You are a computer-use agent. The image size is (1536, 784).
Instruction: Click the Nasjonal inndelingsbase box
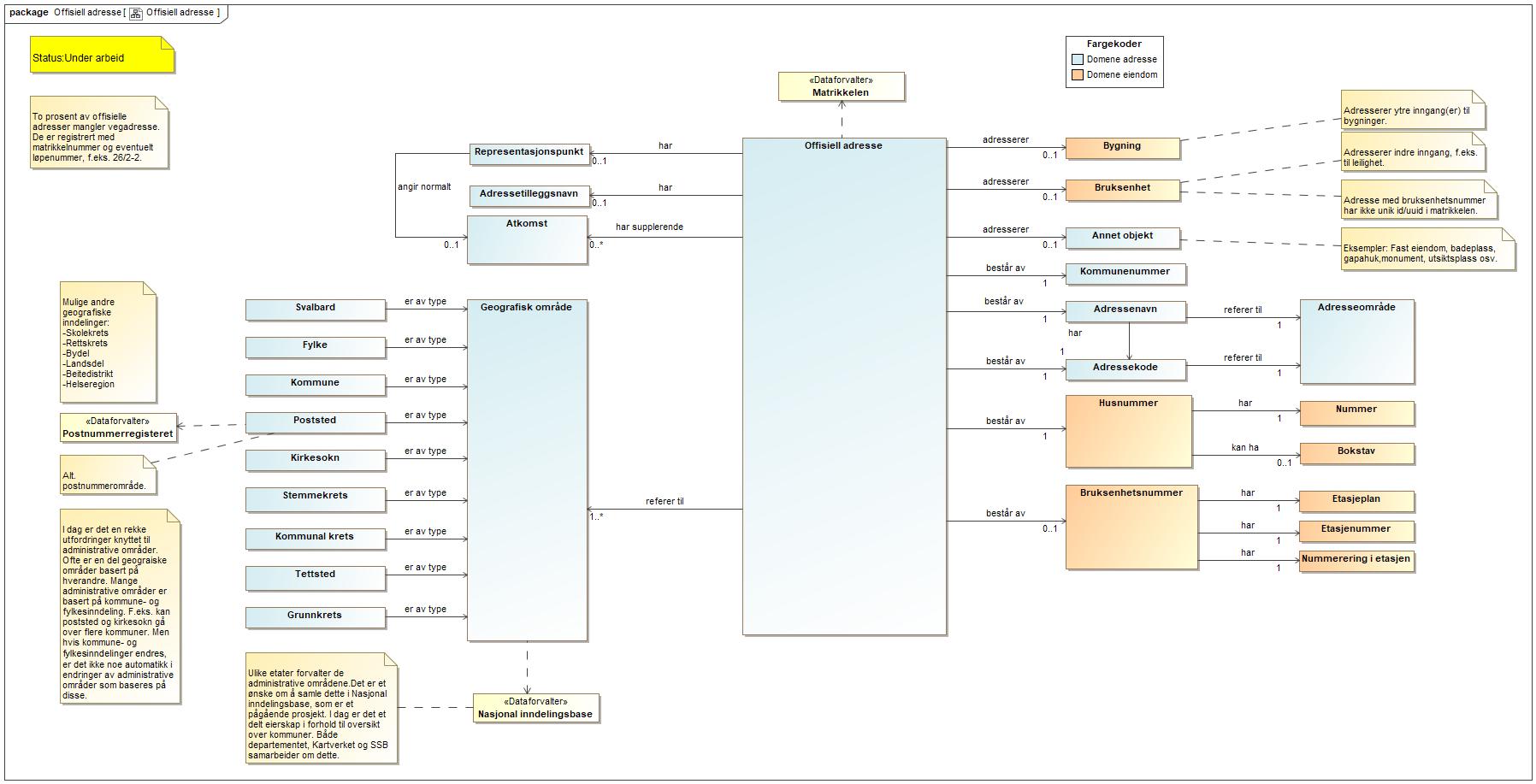(535, 708)
